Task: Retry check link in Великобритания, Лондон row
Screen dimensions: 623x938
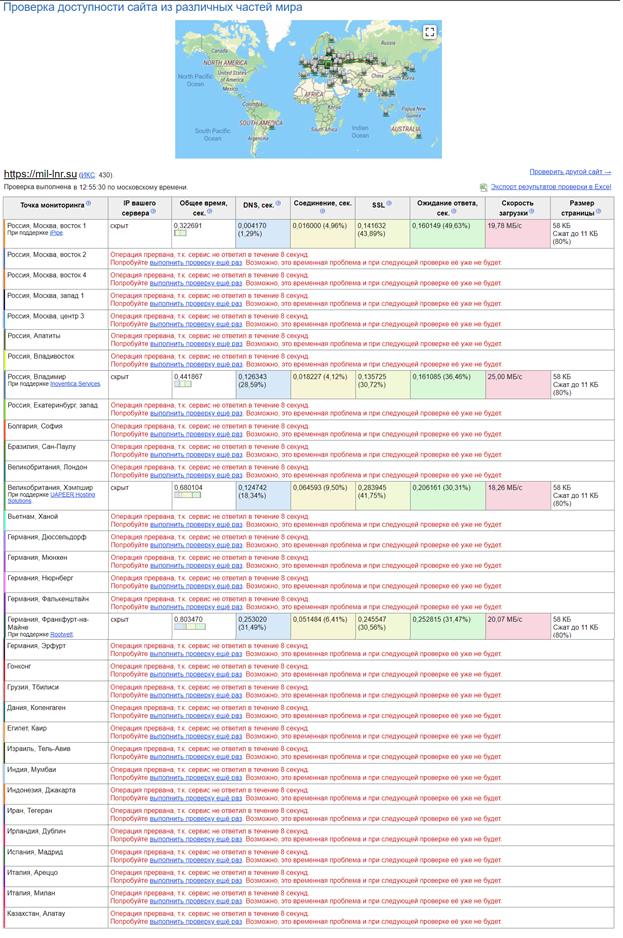Action: [196, 475]
